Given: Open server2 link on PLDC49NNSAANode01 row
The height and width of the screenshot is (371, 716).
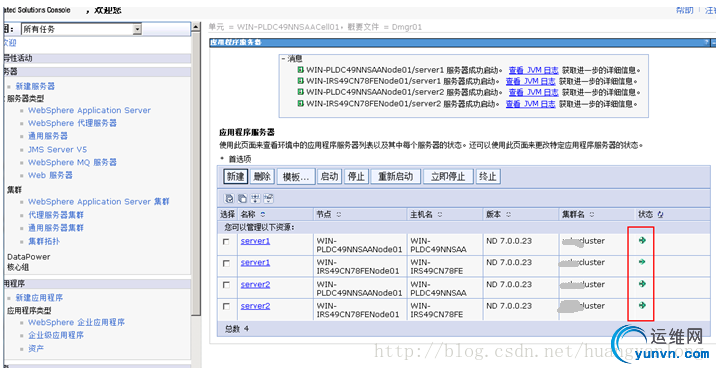Looking at the screenshot, I should pyautogui.click(x=255, y=284).
